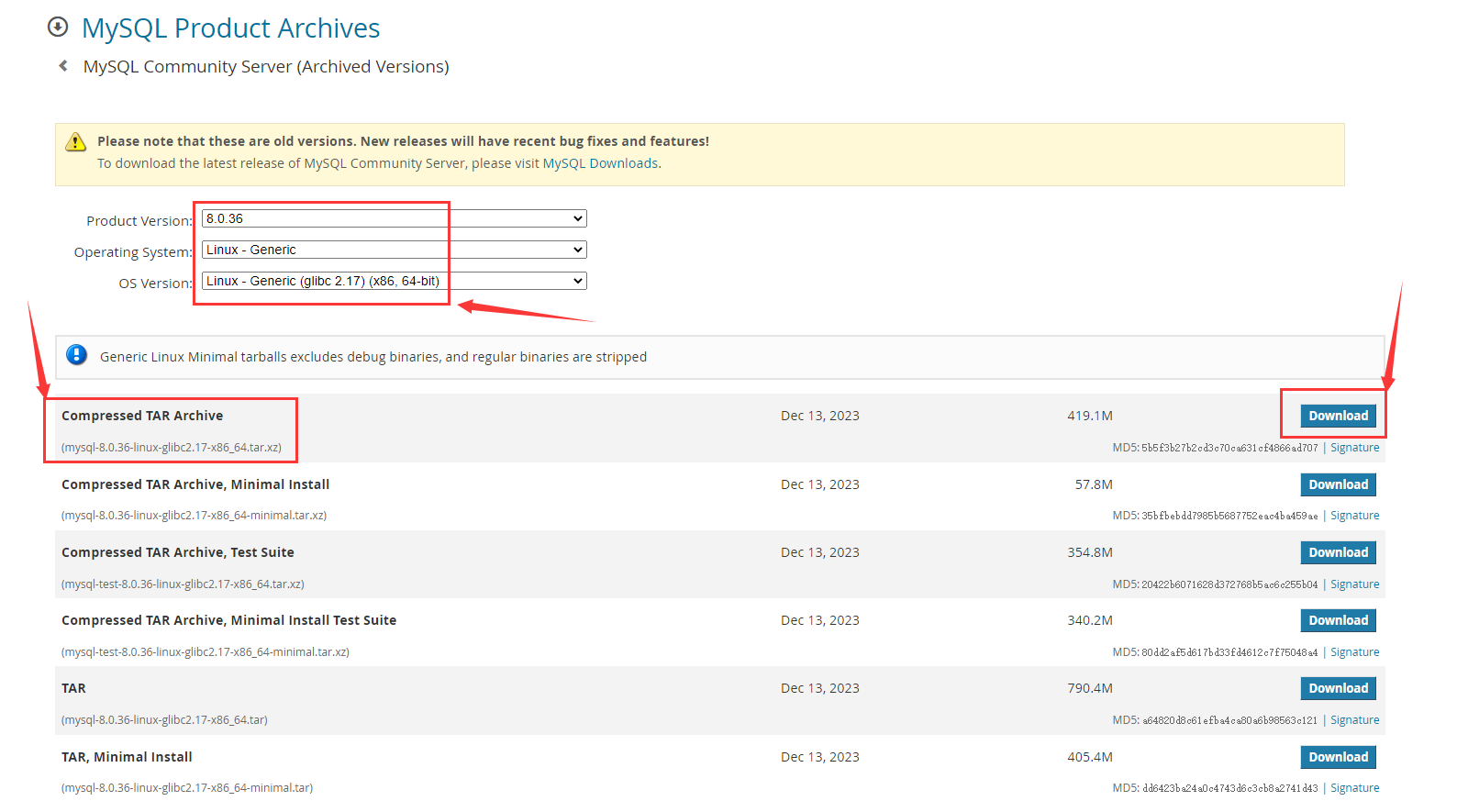Click 'Compressed TAR Archive, Test Suite' title
1468x812 pixels.
178,552
